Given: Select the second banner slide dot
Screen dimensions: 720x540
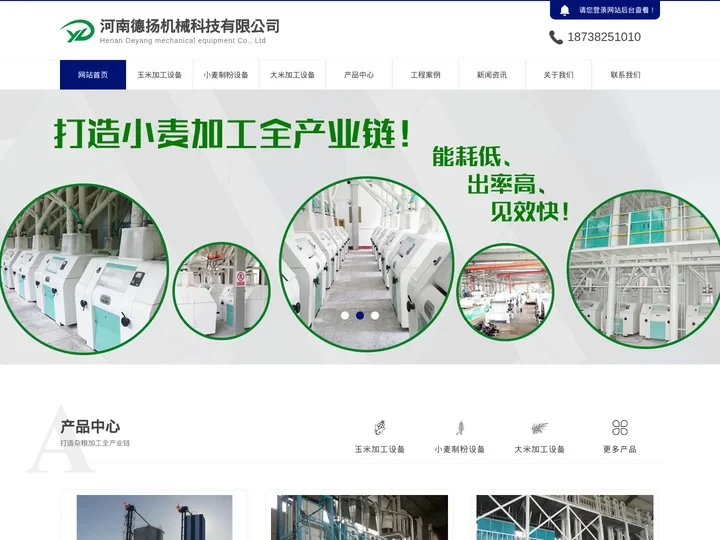Looking at the screenshot, I should click(x=360, y=315).
